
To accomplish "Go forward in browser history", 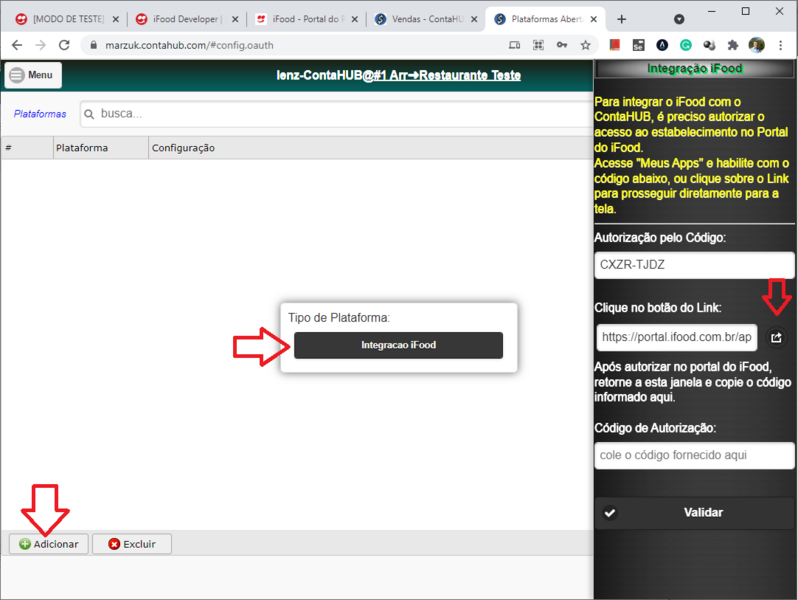I will pos(40,45).
